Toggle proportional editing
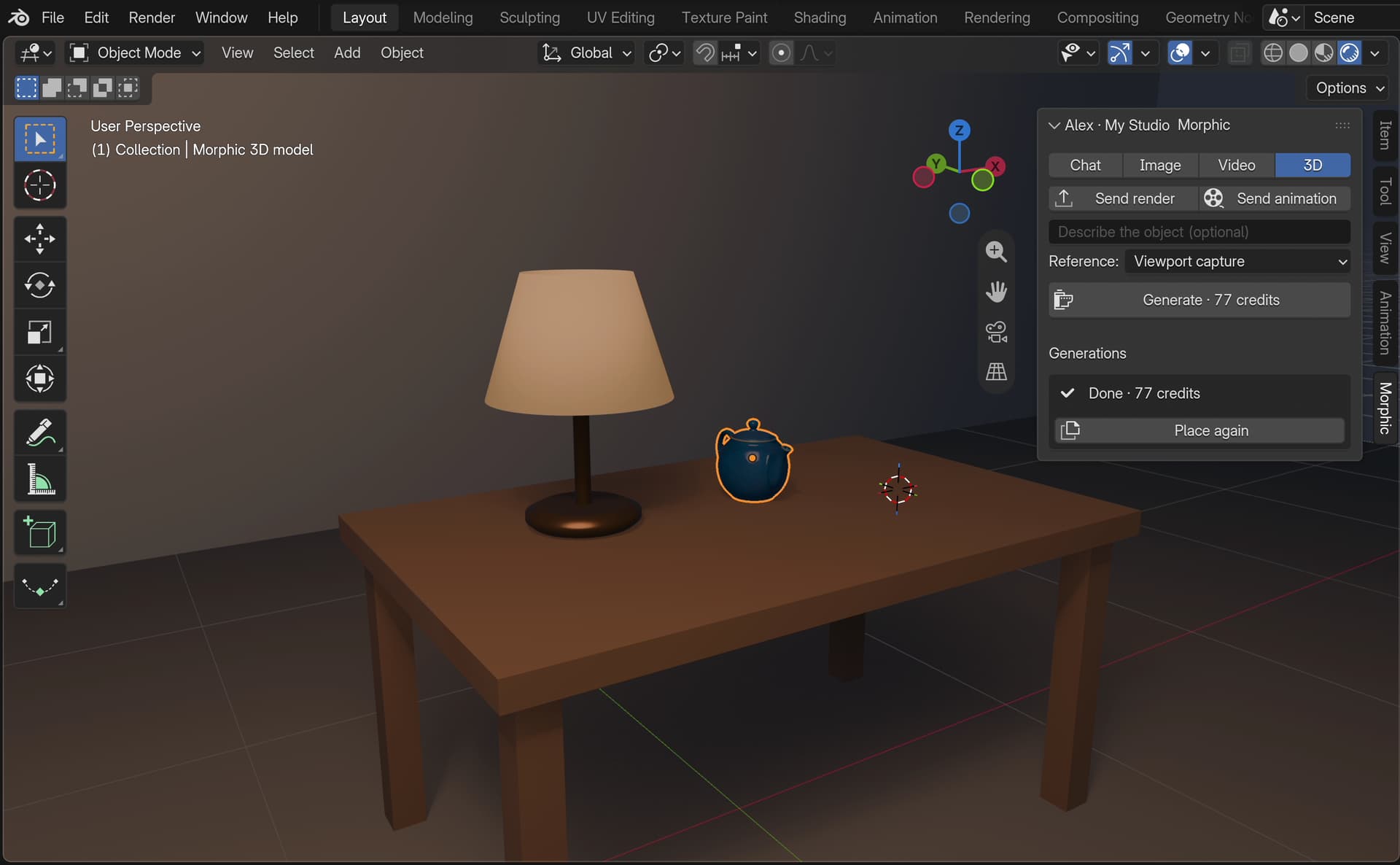Viewport: 1400px width, 865px height. (x=781, y=53)
